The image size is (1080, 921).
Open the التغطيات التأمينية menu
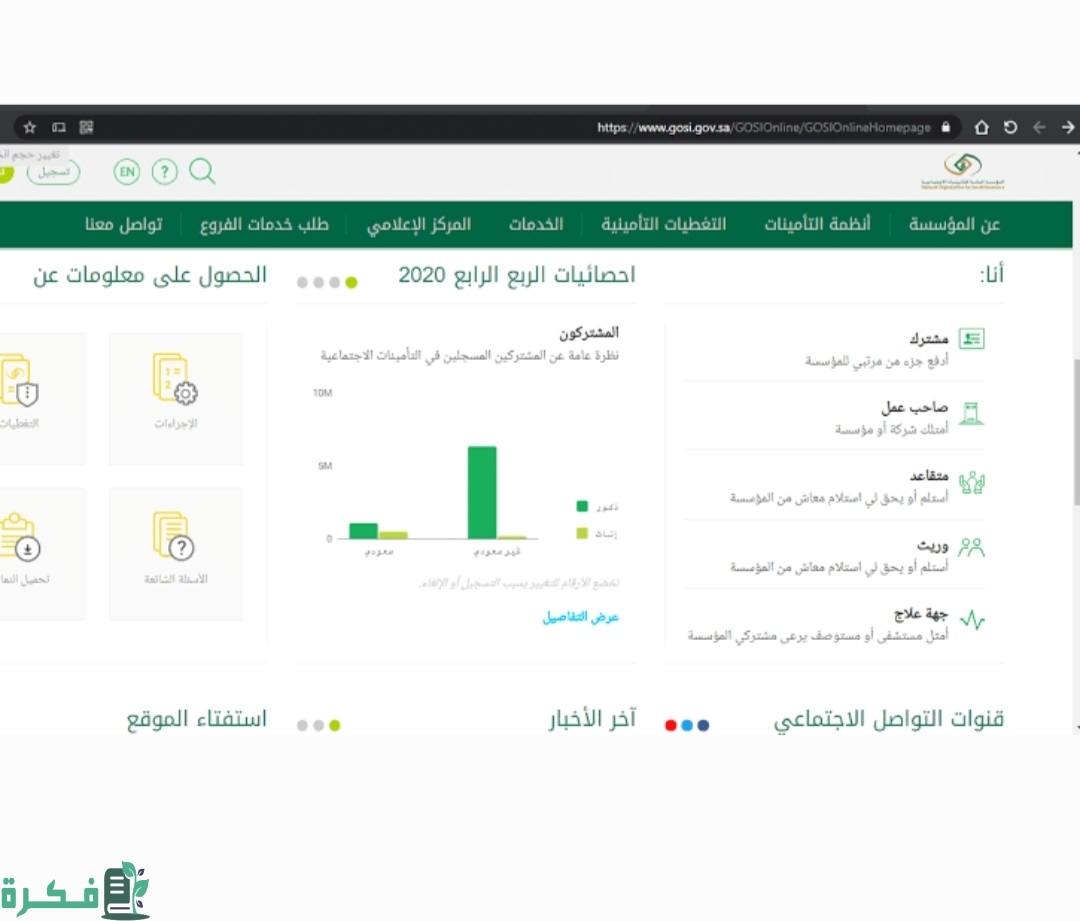click(664, 224)
